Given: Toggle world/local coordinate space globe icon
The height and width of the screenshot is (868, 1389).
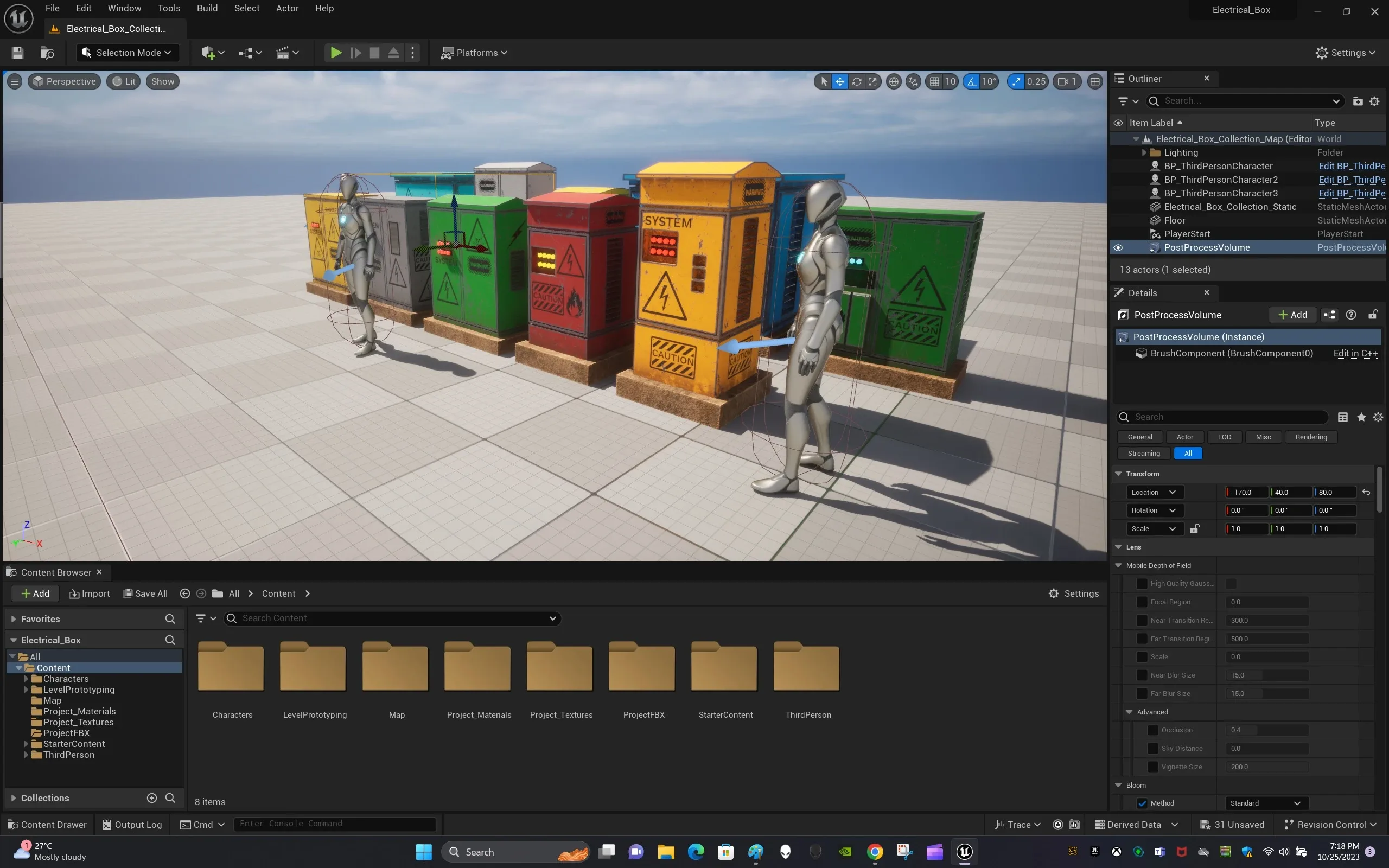Looking at the screenshot, I should (894, 81).
